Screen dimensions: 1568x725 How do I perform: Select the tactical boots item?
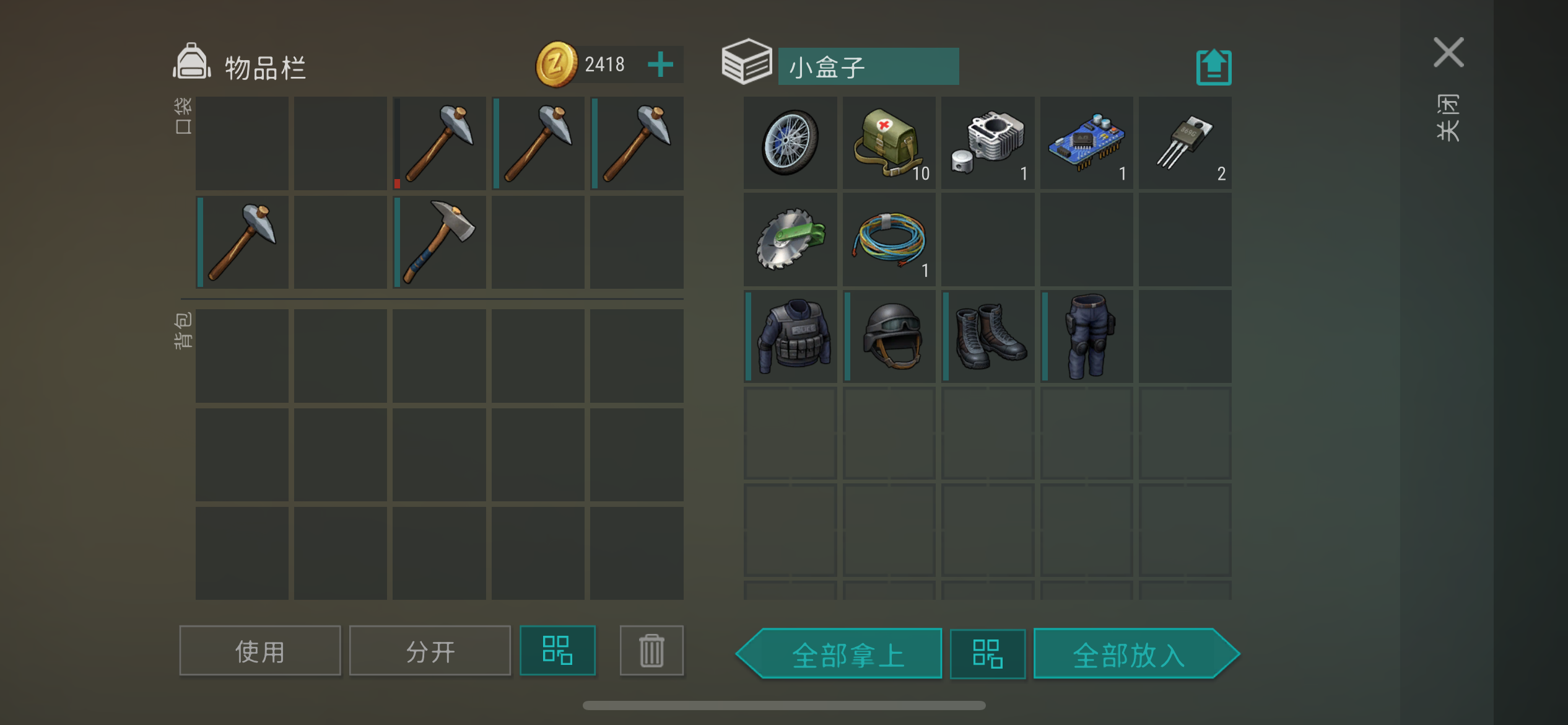point(988,336)
